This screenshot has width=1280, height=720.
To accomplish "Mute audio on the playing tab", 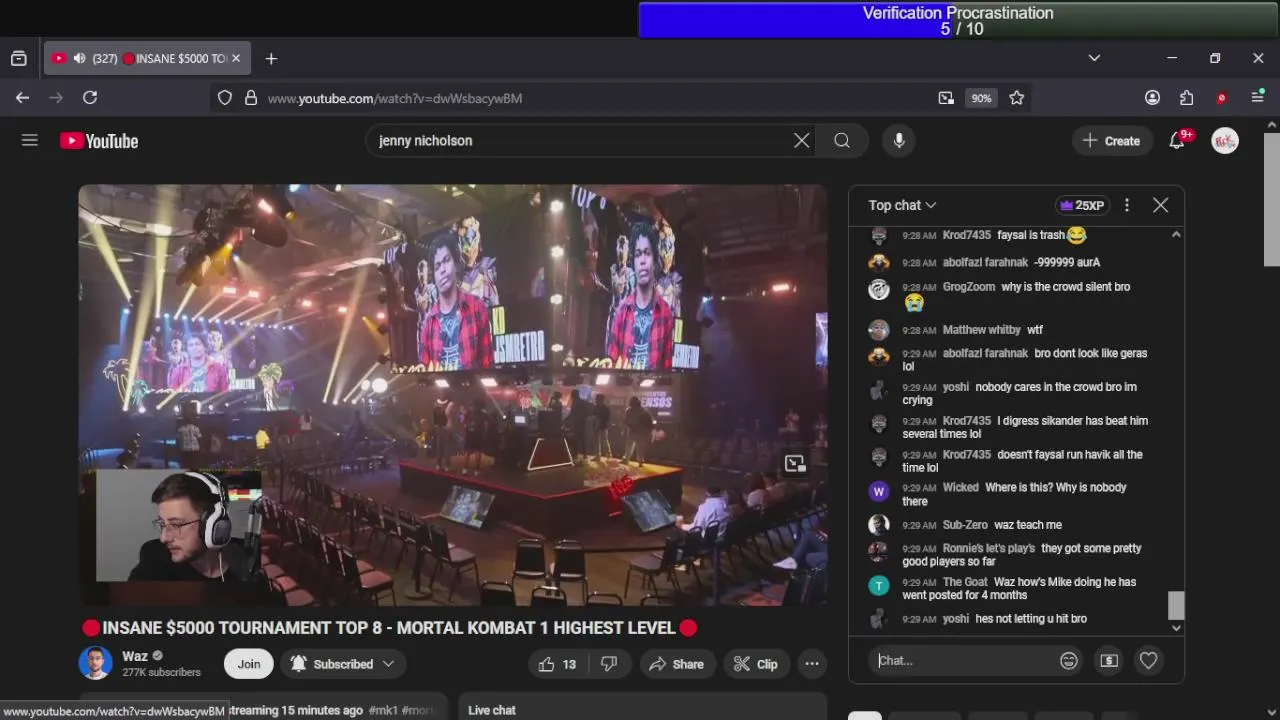I will pyautogui.click(x=79, y=59).
